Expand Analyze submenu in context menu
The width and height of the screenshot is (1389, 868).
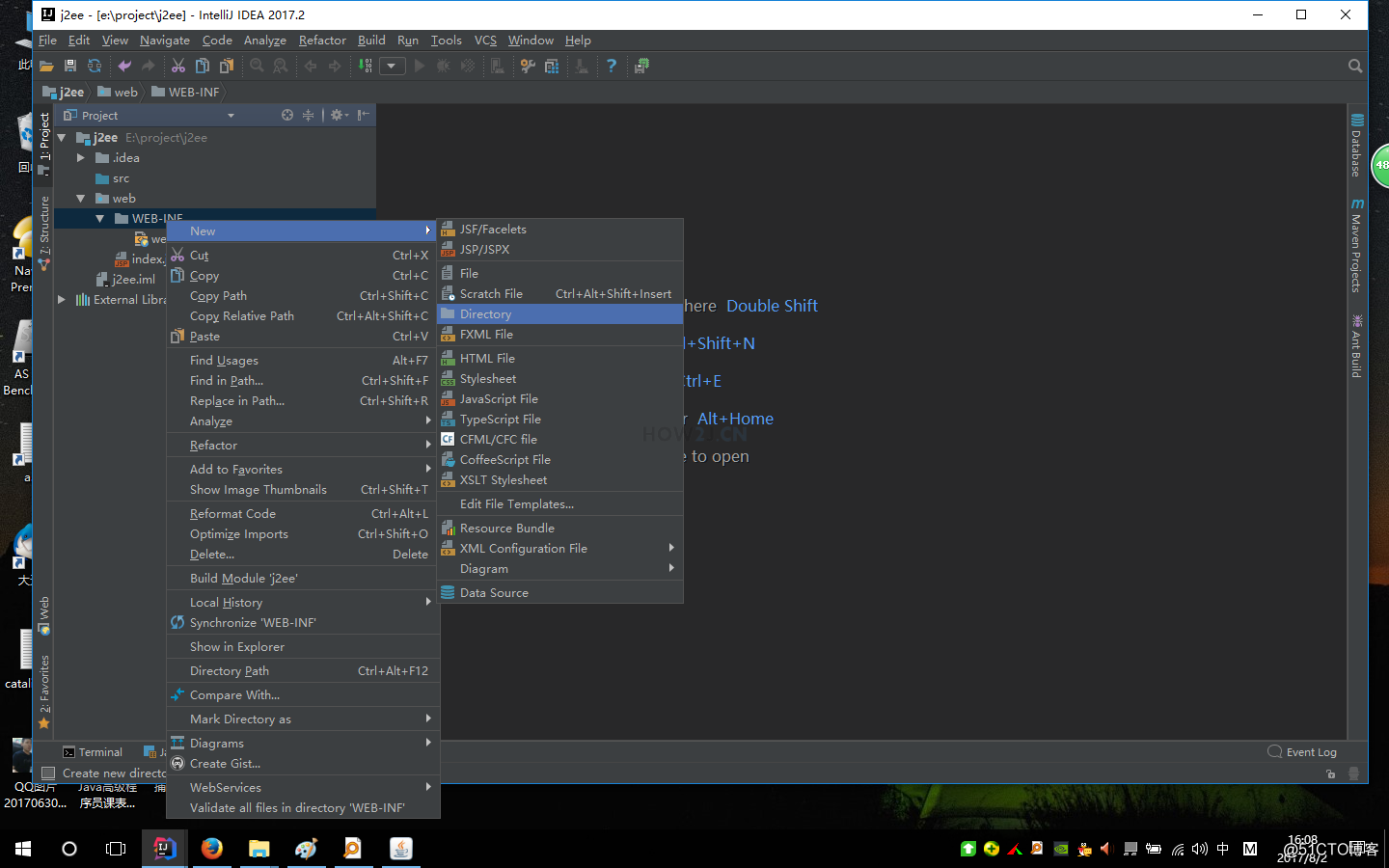(303, 421)
